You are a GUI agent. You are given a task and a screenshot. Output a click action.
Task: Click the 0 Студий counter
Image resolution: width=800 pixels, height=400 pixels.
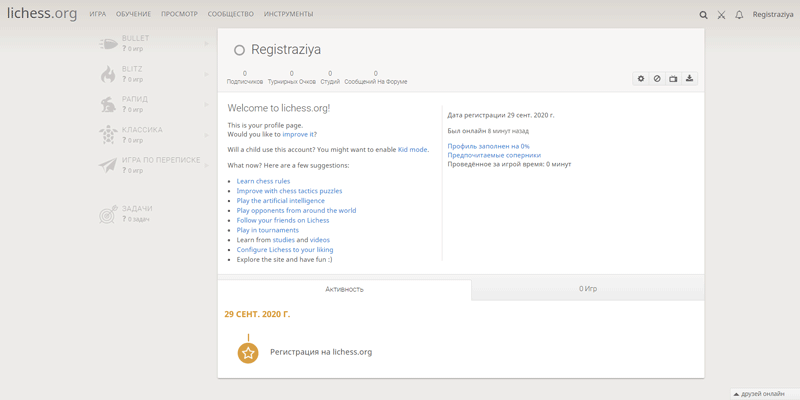tap(330, 78)
